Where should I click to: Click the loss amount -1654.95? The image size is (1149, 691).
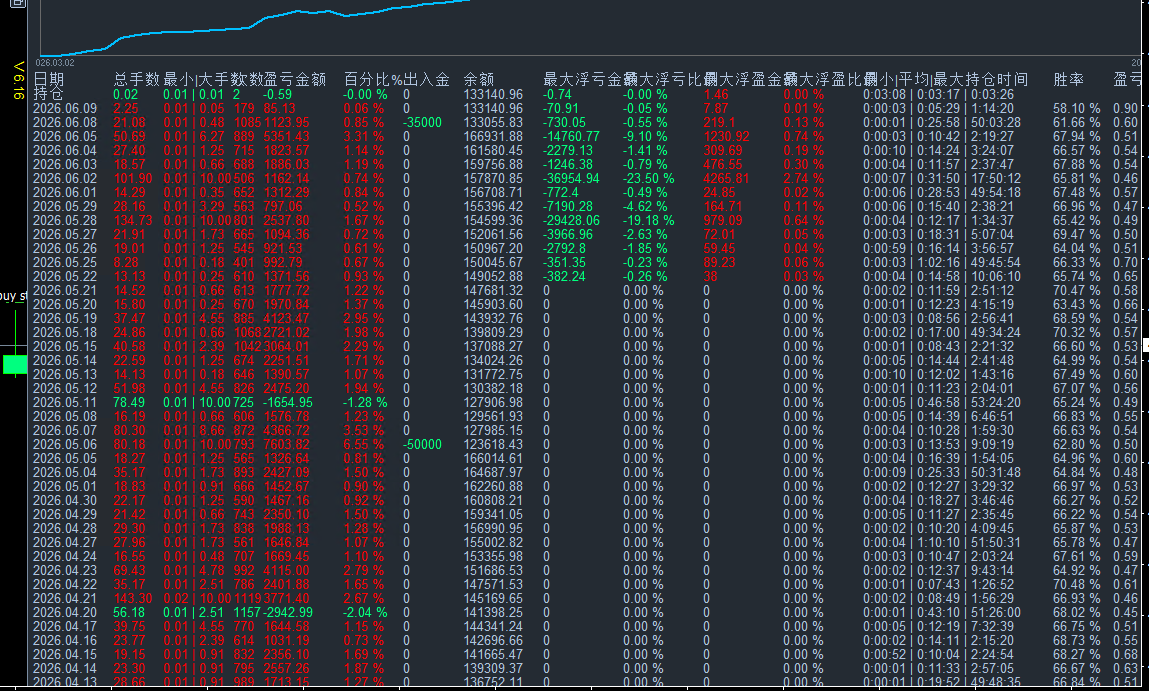tap(288, 402)
